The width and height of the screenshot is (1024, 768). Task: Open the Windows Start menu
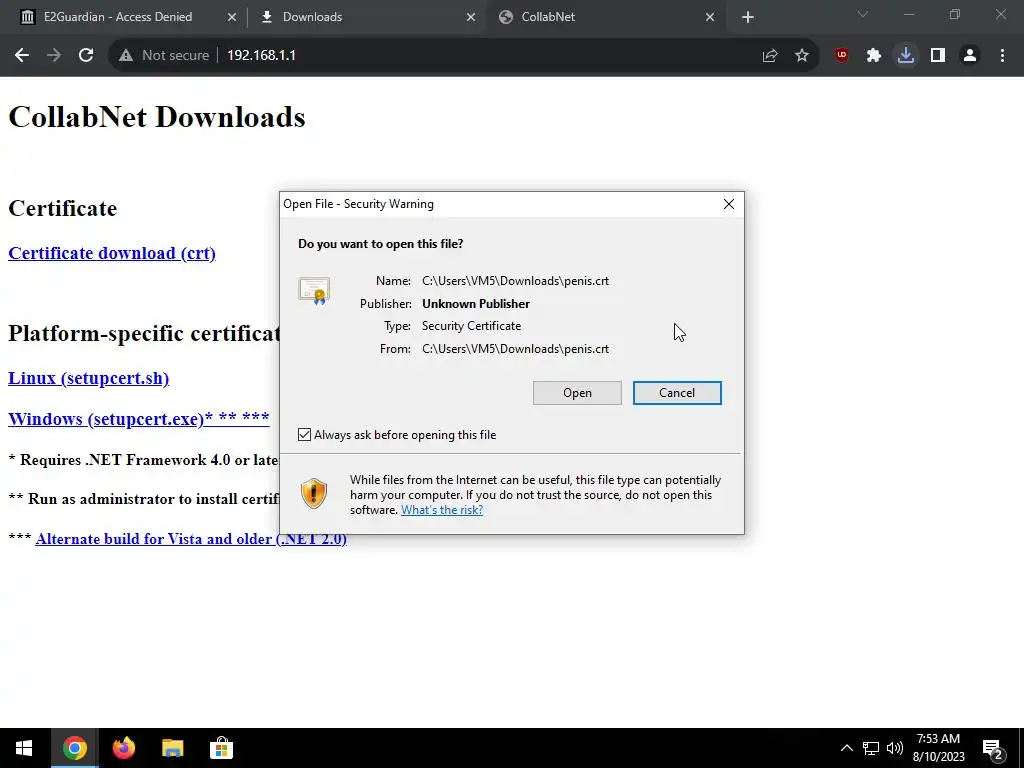[24, 748]
